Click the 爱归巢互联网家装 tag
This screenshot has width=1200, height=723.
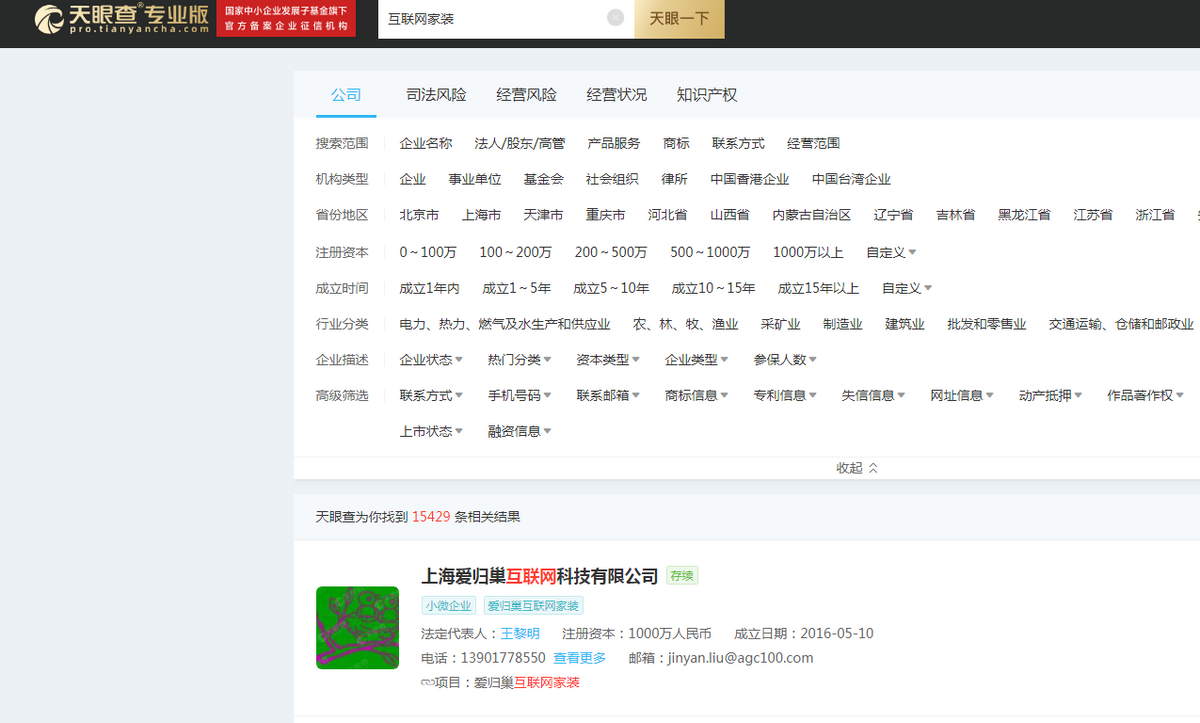point(534,606)
